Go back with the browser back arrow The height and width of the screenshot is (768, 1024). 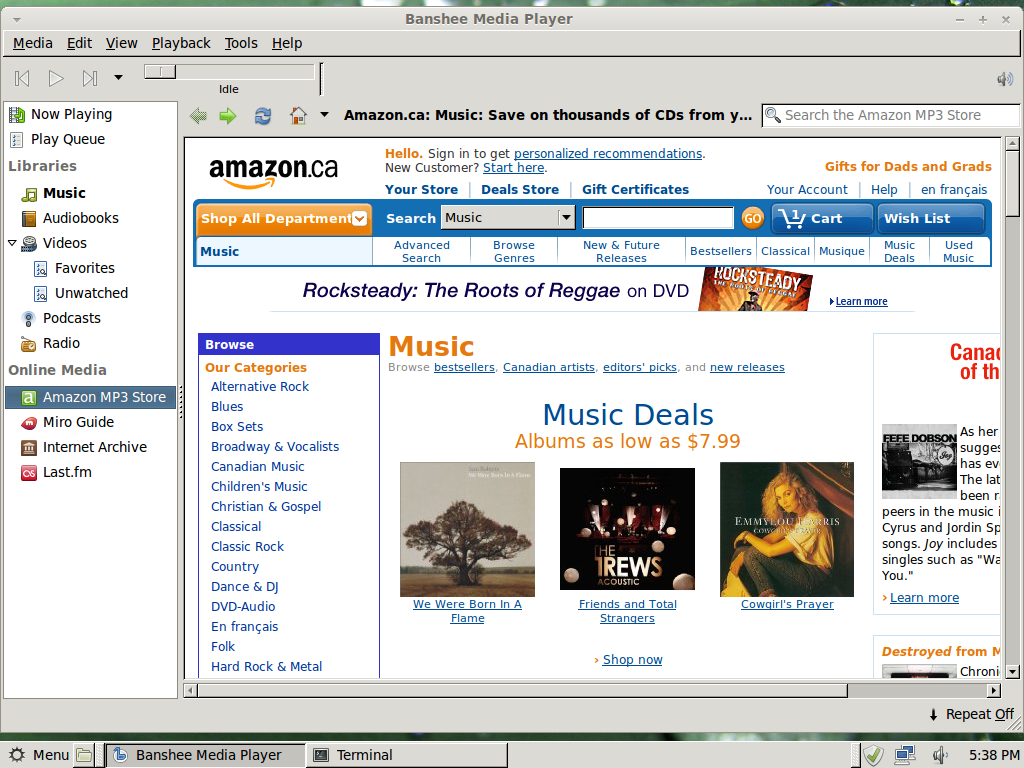(198, 116)
